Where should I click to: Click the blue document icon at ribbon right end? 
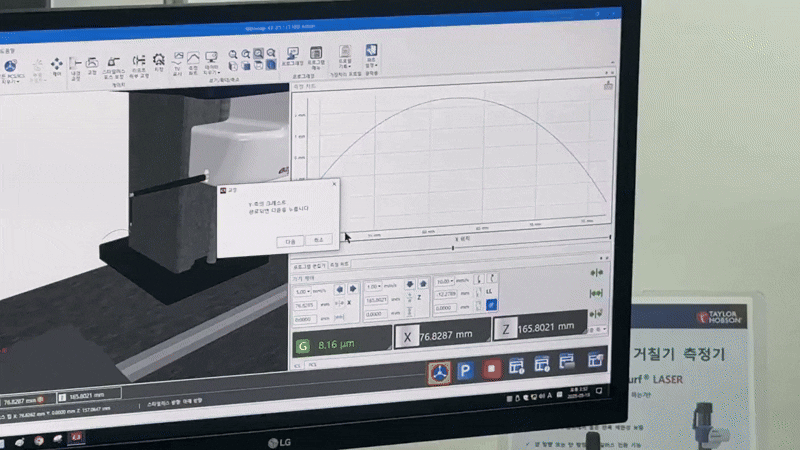(x=371, y=50)
